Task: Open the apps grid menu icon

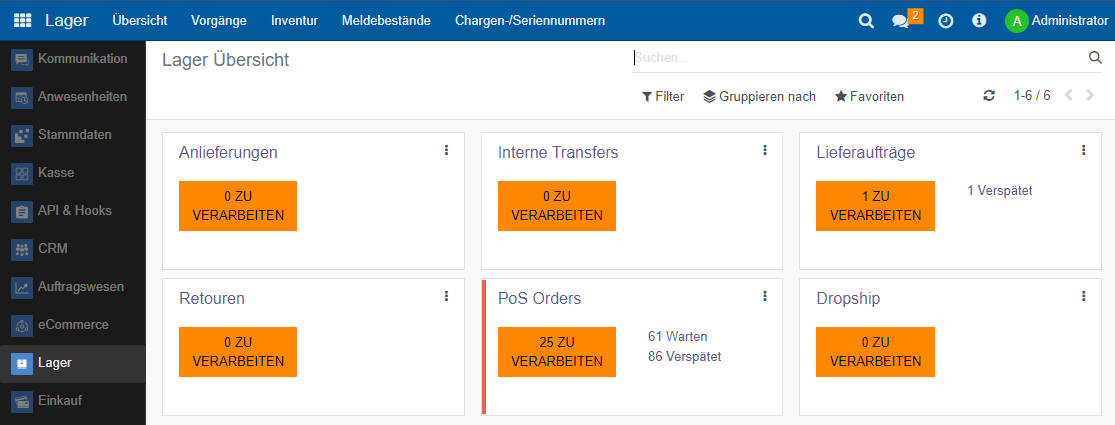Action: pyautogui.click(x=22, y=20)
